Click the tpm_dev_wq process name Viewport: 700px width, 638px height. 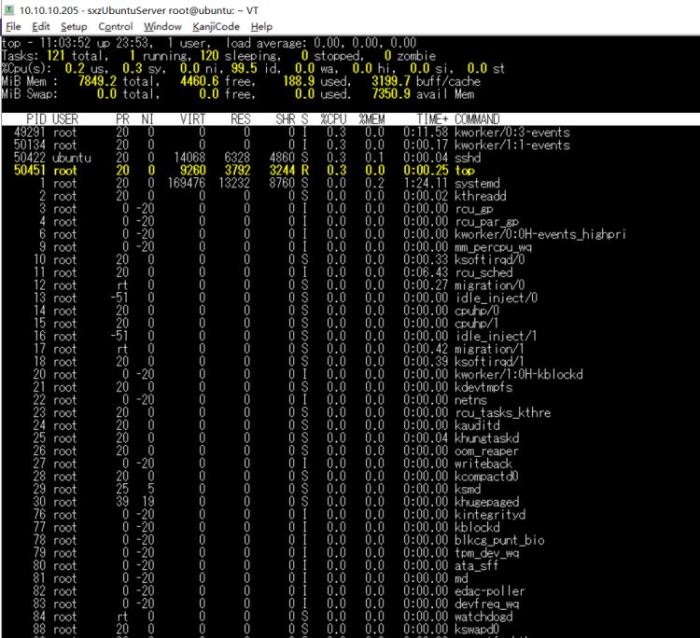pyautogui.click(x=487, y=553)
